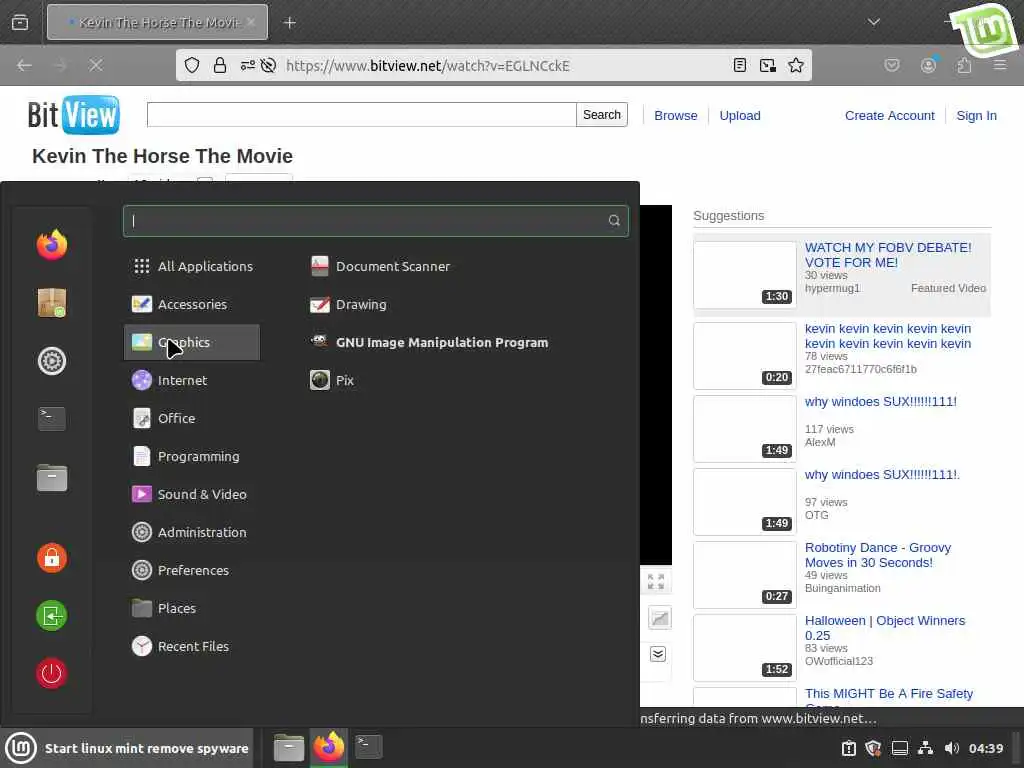
Task: Go back using browser back arrow
Action: [24, 65]
